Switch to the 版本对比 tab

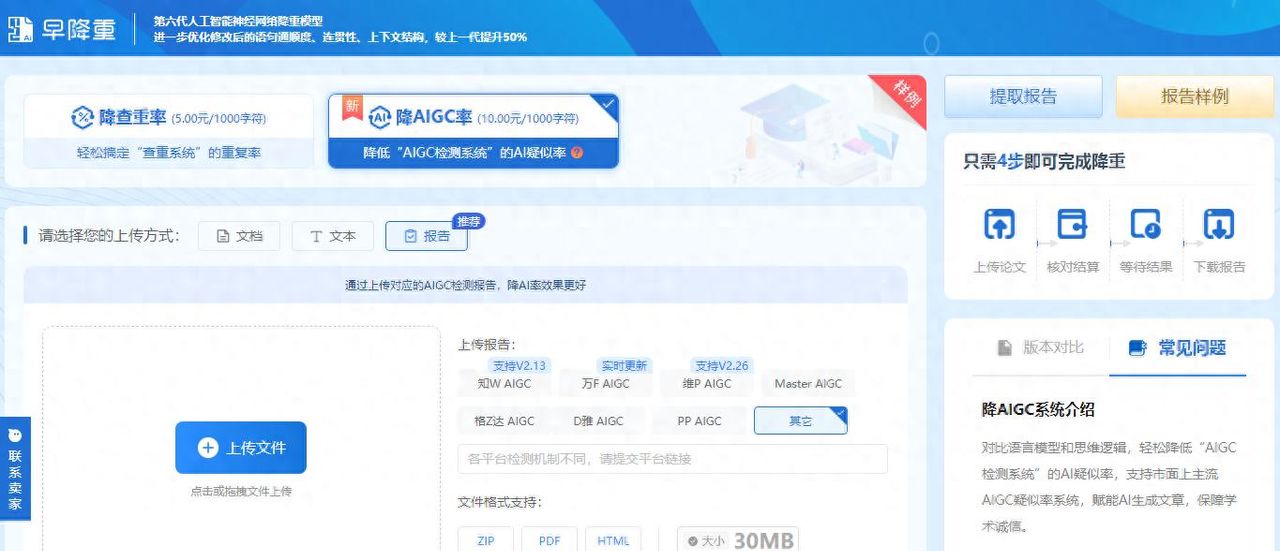coord(1040,348)
